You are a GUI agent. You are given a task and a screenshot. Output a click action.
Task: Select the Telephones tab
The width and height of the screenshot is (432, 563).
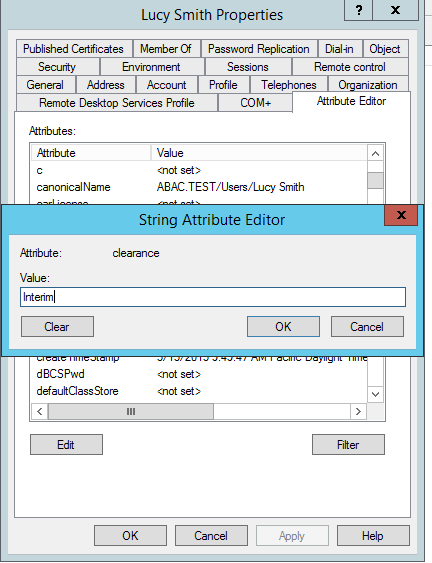pos(289,85)
